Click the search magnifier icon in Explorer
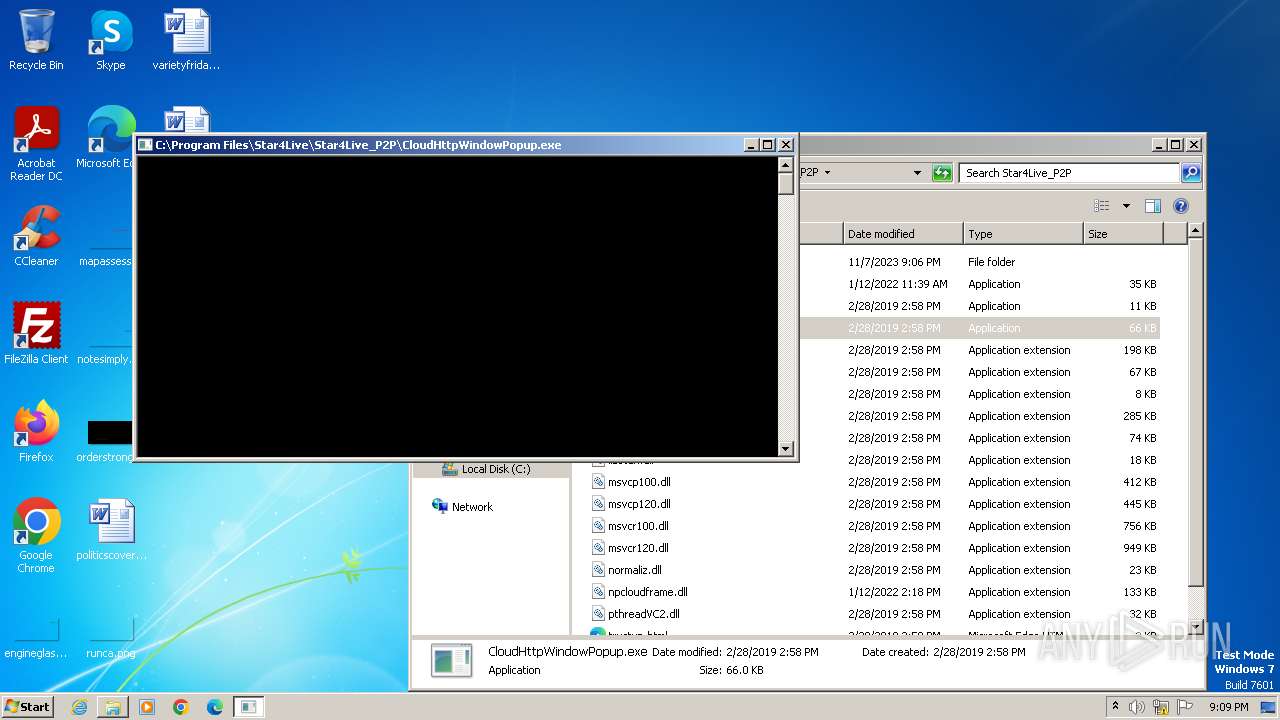Viewport: 1280px width, 720px height. tap(1191, 173)
